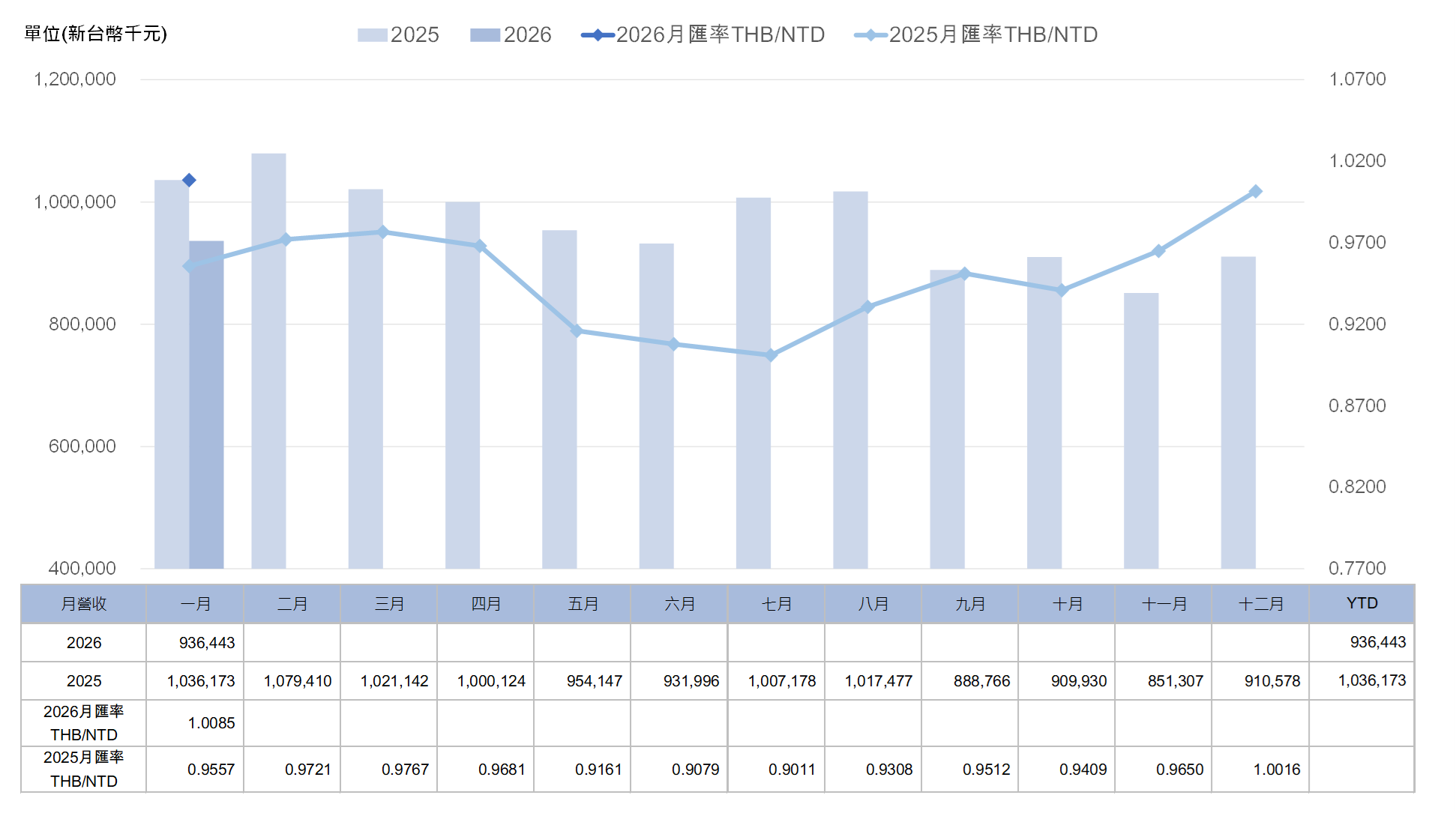Click the November 2025 exchange rate diamond marker

pyautogui.click(x=1158, y=251)
